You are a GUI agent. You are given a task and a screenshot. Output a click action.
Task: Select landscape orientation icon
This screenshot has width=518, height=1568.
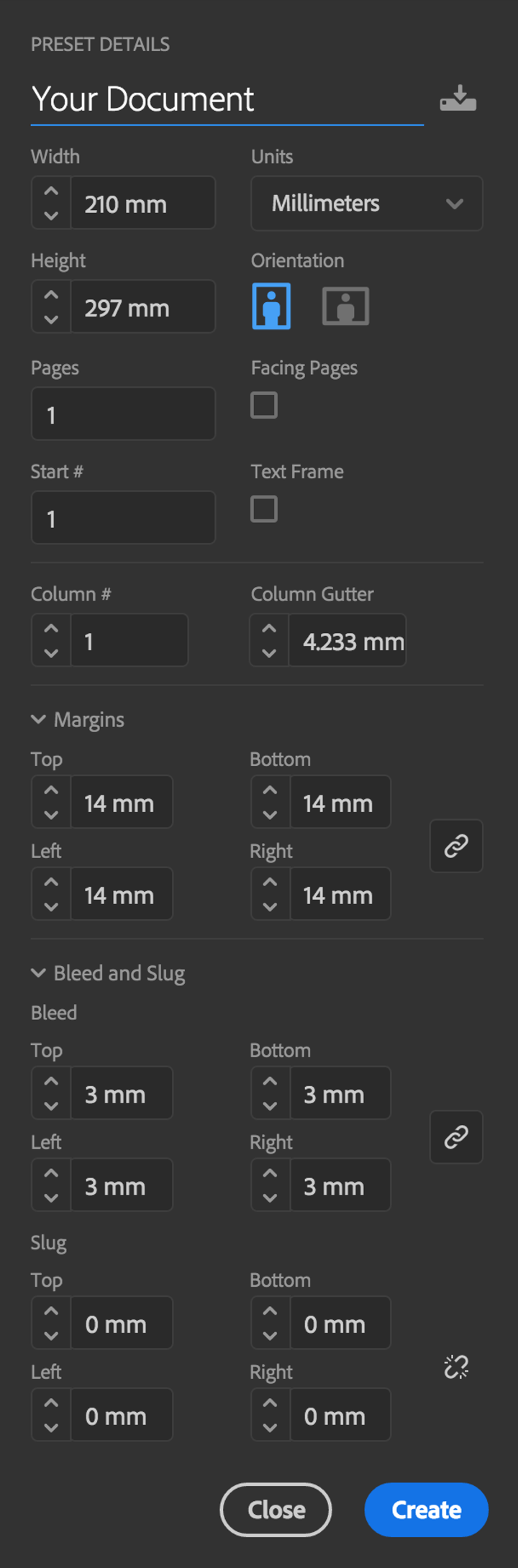345,306
